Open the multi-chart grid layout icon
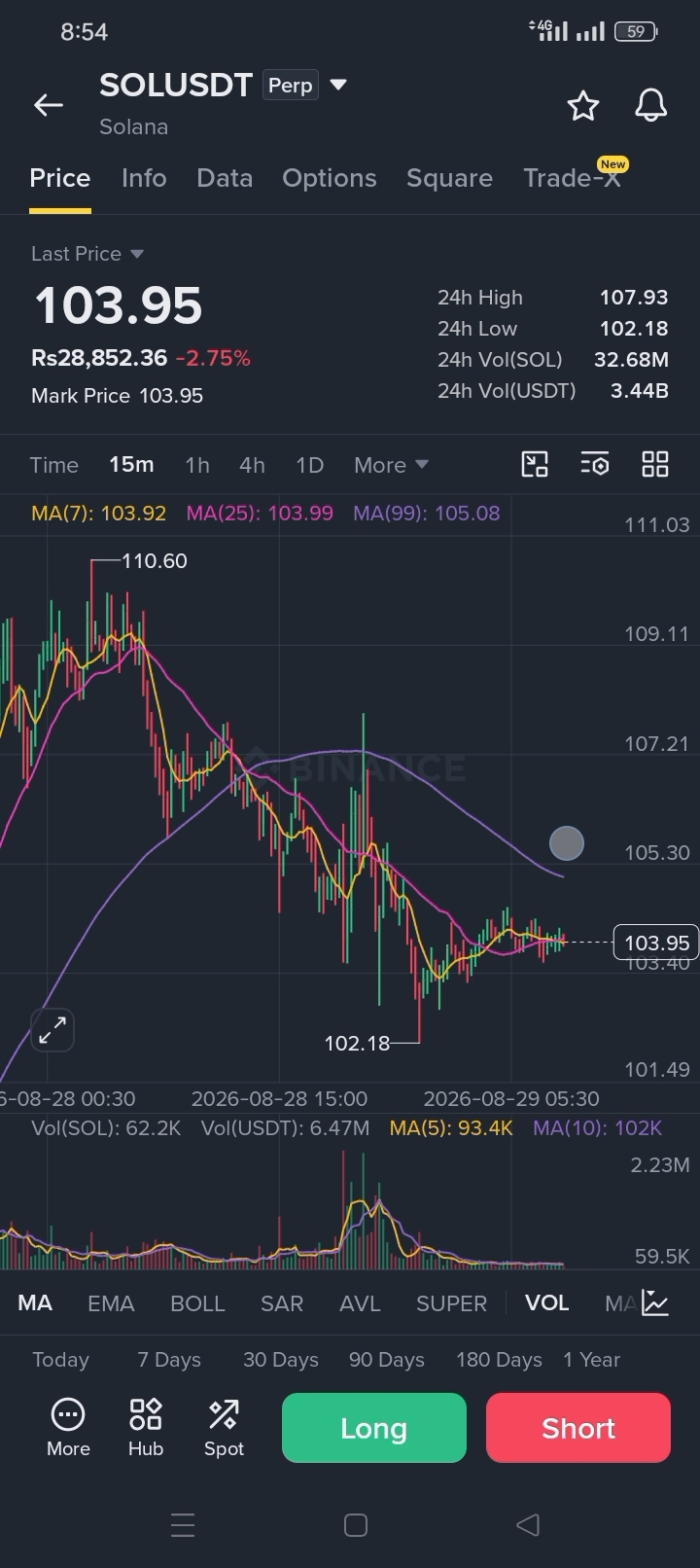Image resolution: width=700 pixels, height=1568 pixels. click(x=655, y=464)
